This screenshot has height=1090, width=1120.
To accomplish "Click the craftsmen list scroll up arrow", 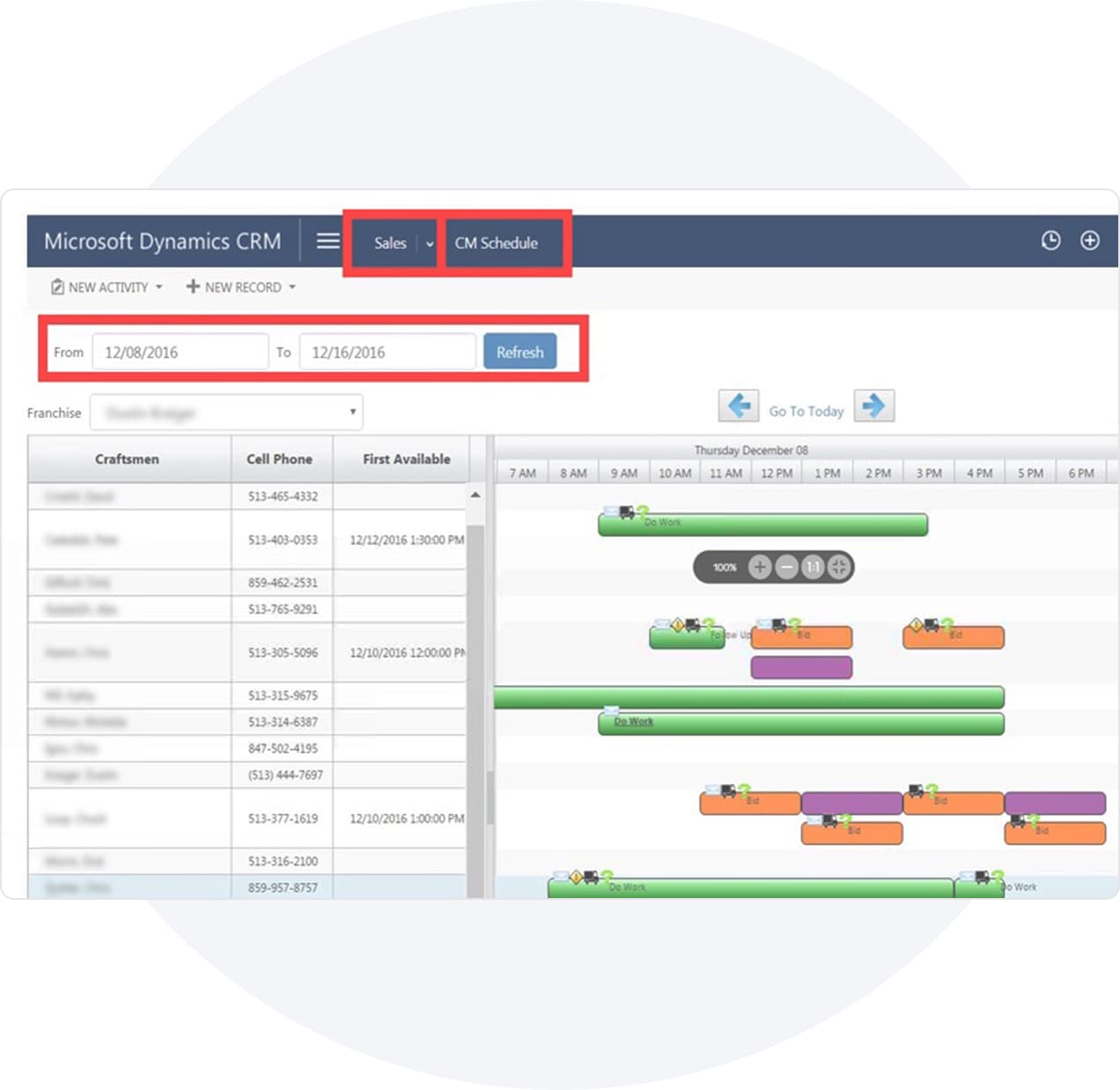I will coord(475,495).
